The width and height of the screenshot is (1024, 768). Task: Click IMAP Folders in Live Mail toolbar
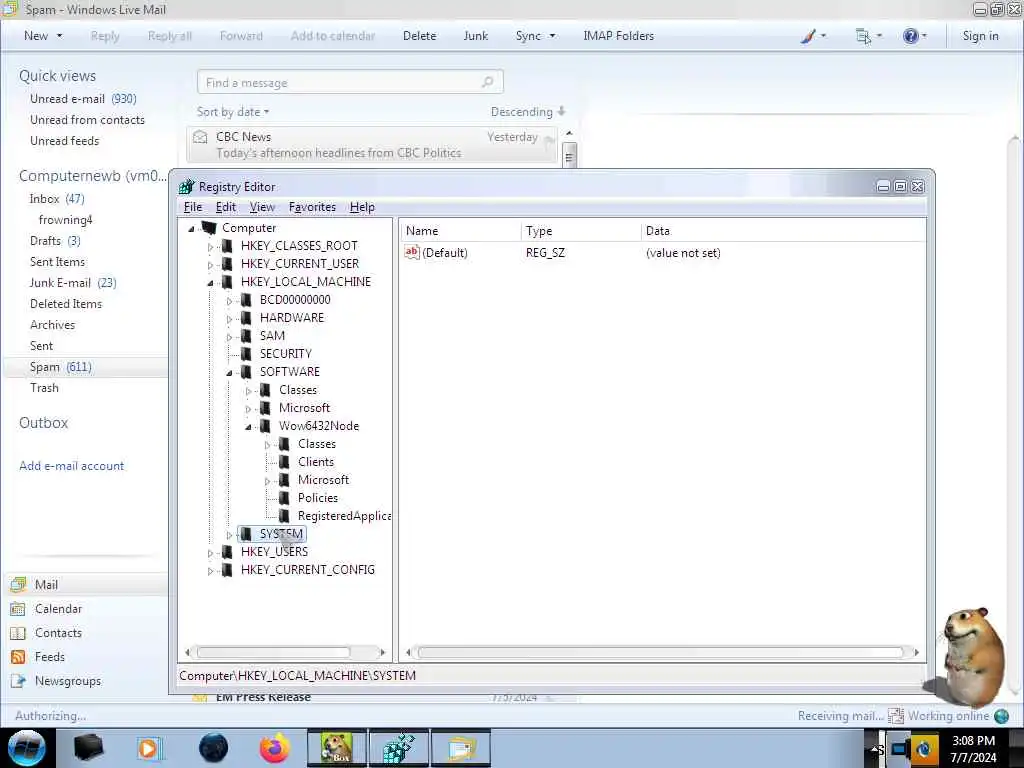point(618,36)
